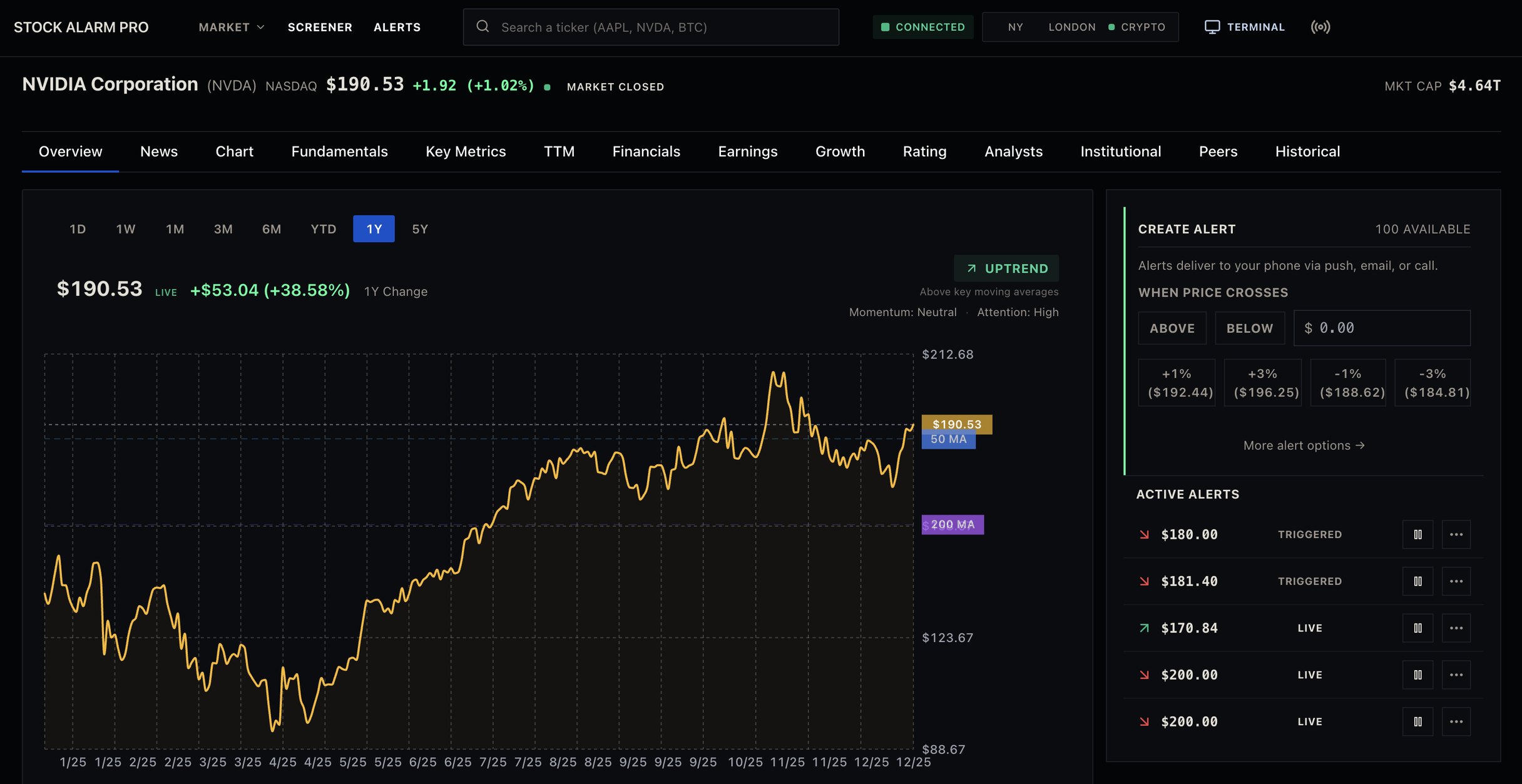Select the active 1Y chart range

pos(374,229)
